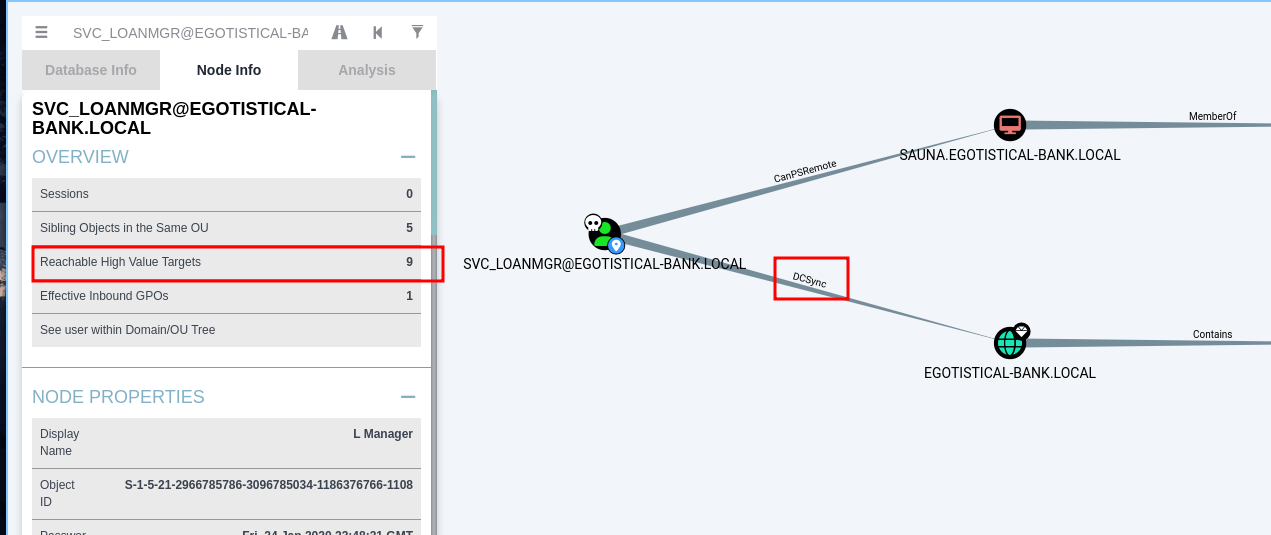
Task: Click the search field with SVC_LOANMGR text
Action: 190,33
